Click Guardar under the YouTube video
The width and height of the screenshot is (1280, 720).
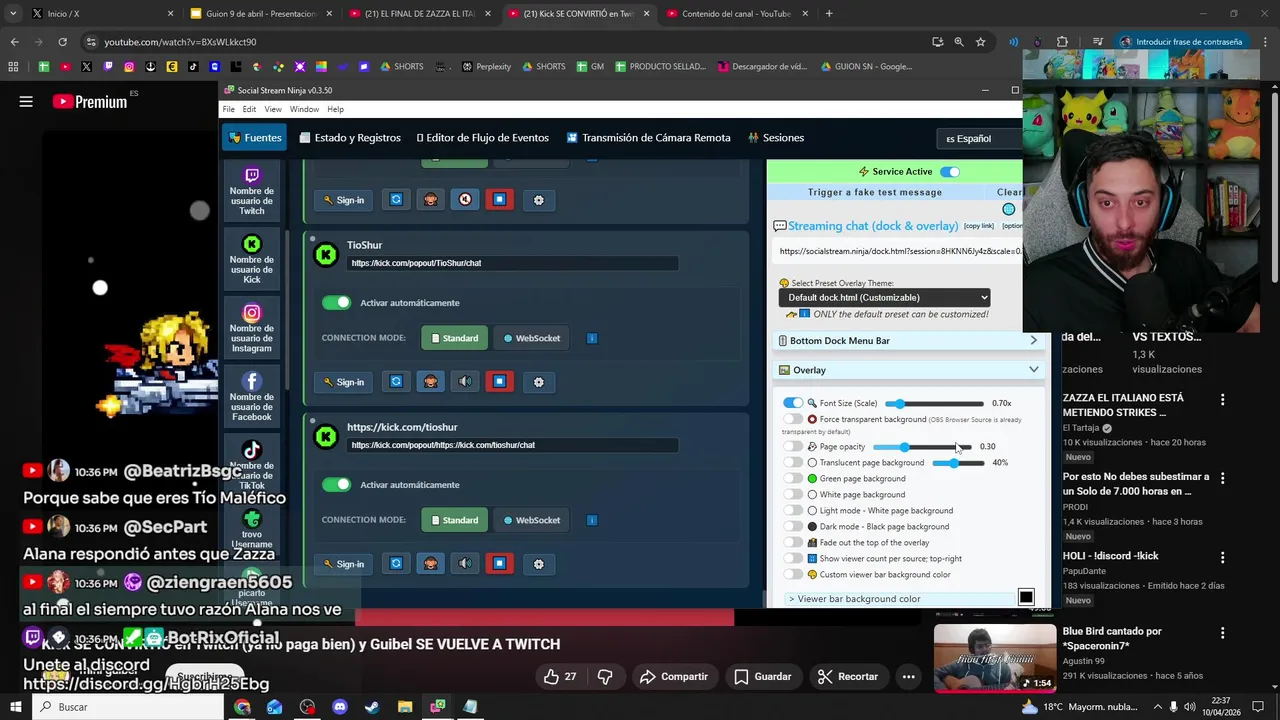[762, 677]
